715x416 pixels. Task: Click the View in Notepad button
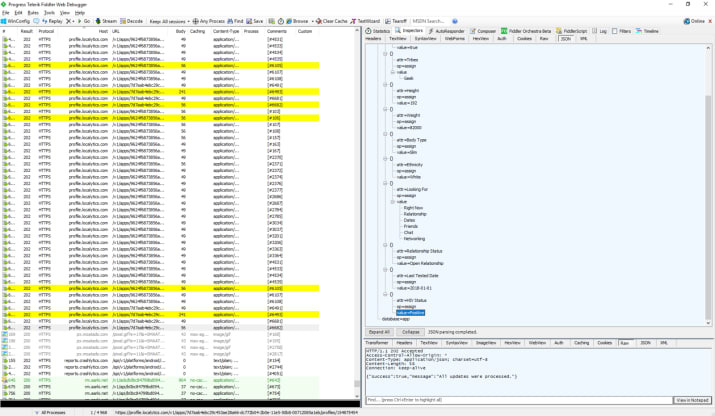pyautogui.click(x=691, y=400)
